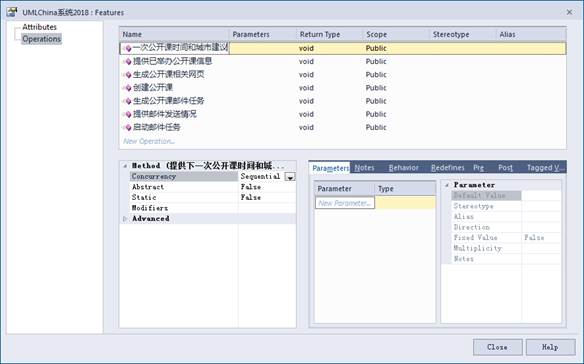The height and width of the screenshot is (364, 584).
Task: Click the Parameter column header in parameters grid
Action: [x=345, y=189]
